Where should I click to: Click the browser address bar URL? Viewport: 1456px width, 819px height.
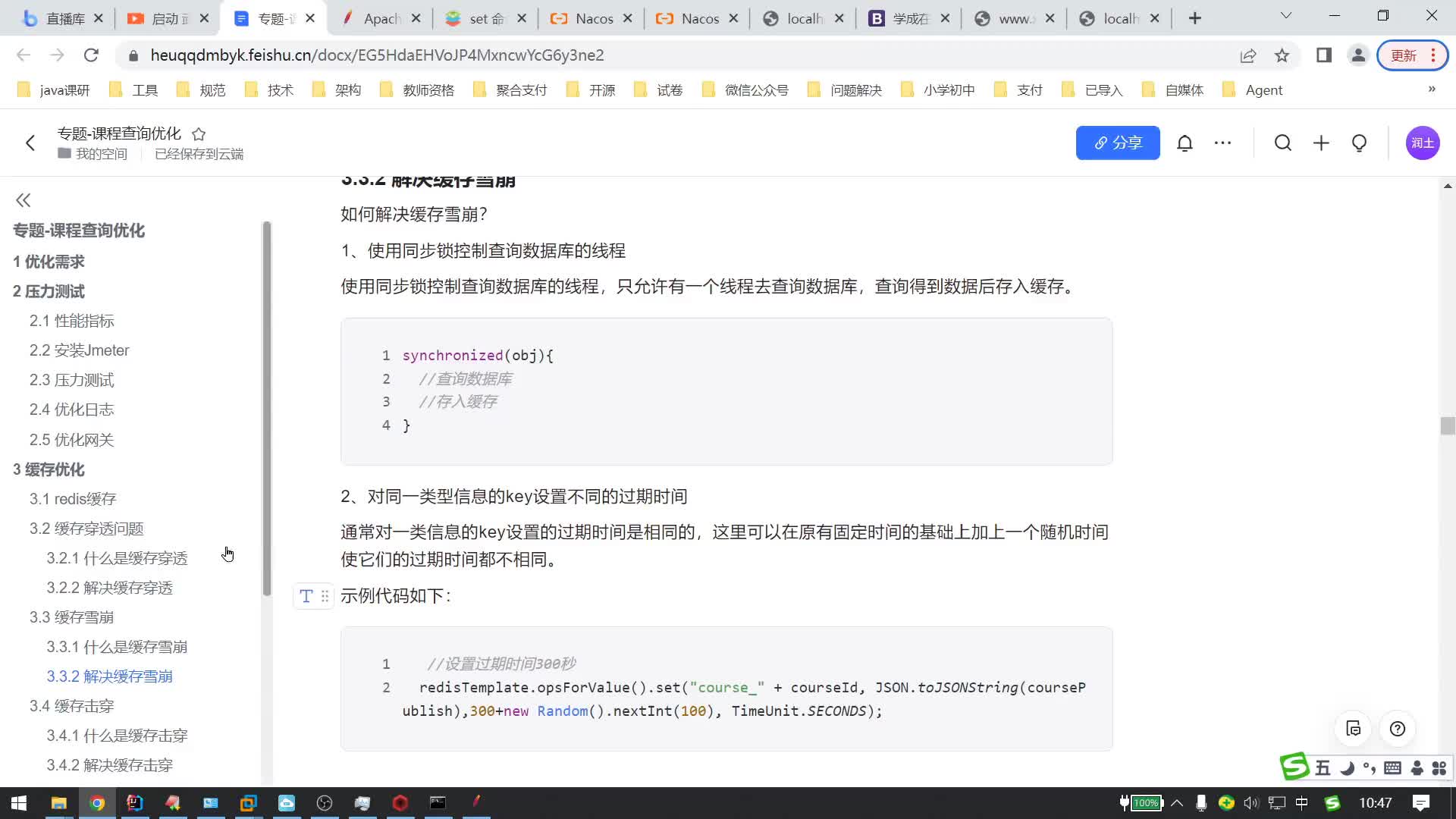click(377, 55)
